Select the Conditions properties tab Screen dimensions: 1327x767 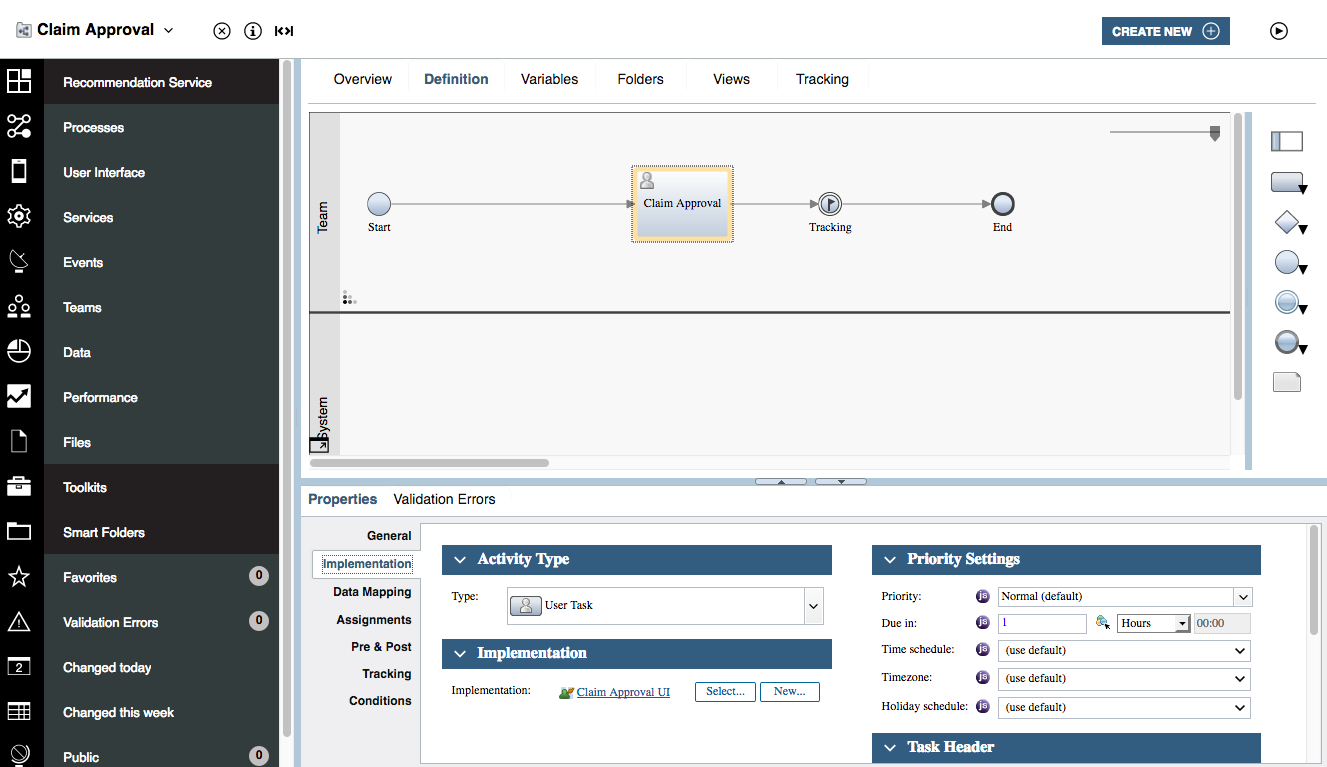380,701
